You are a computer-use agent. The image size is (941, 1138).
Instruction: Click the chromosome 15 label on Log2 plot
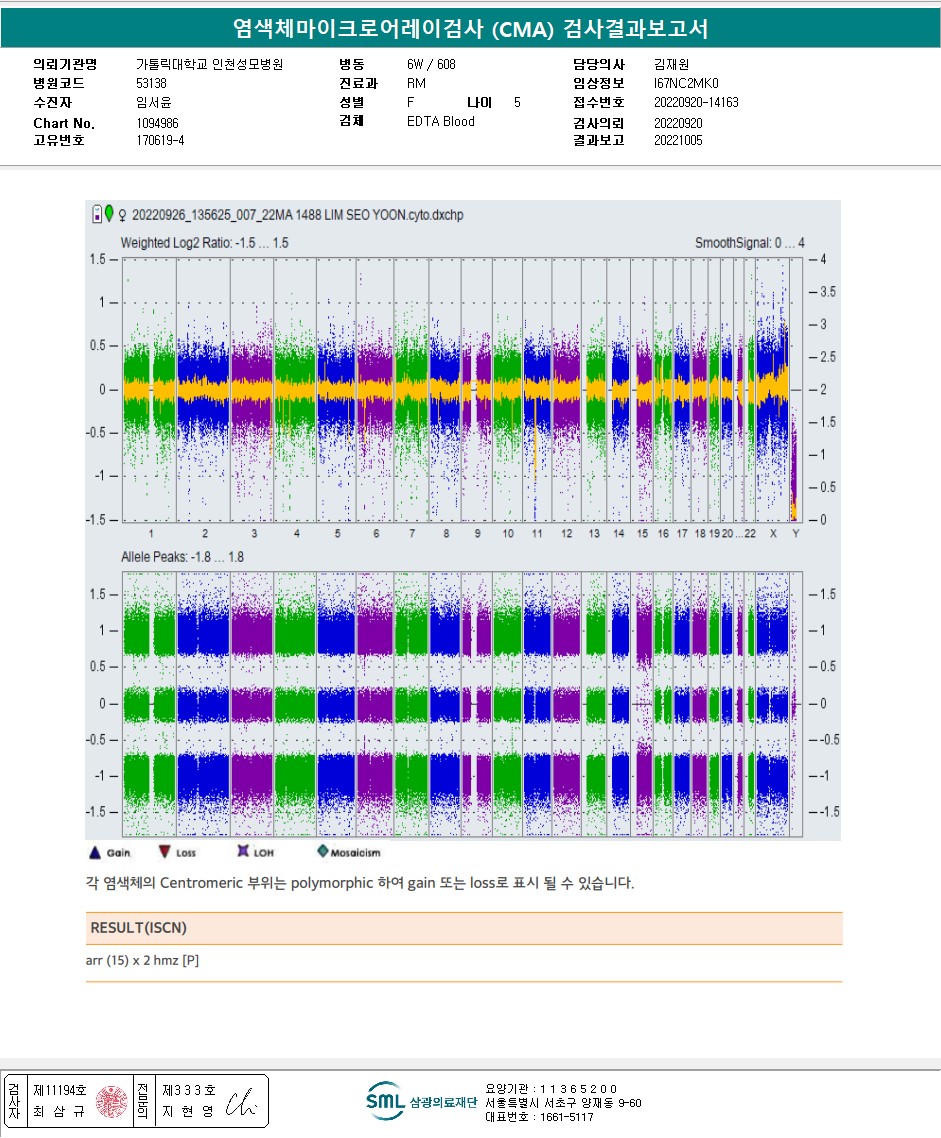[642, 534]
